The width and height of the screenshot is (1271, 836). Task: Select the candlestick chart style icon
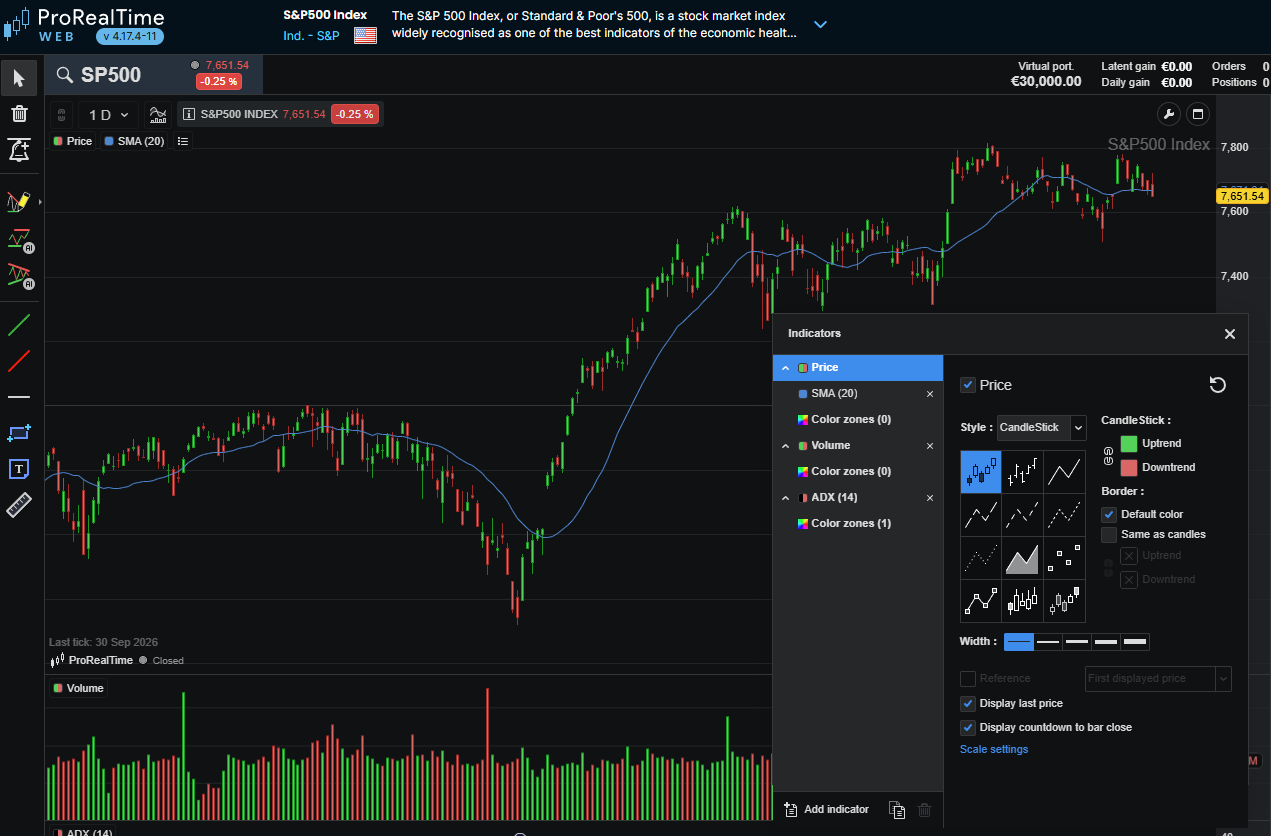coord(981,472)
